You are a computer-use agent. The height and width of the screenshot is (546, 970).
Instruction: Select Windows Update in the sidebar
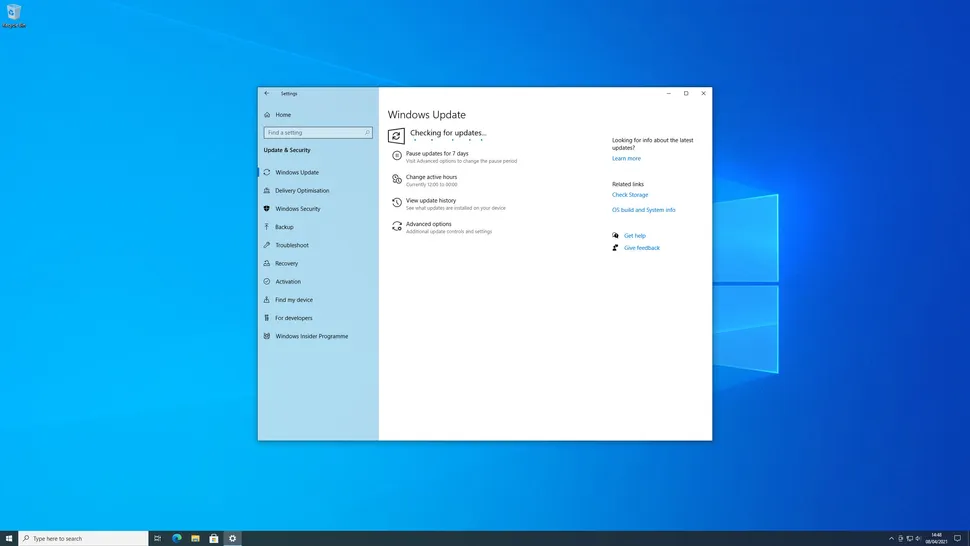click(x=297, y=173)
